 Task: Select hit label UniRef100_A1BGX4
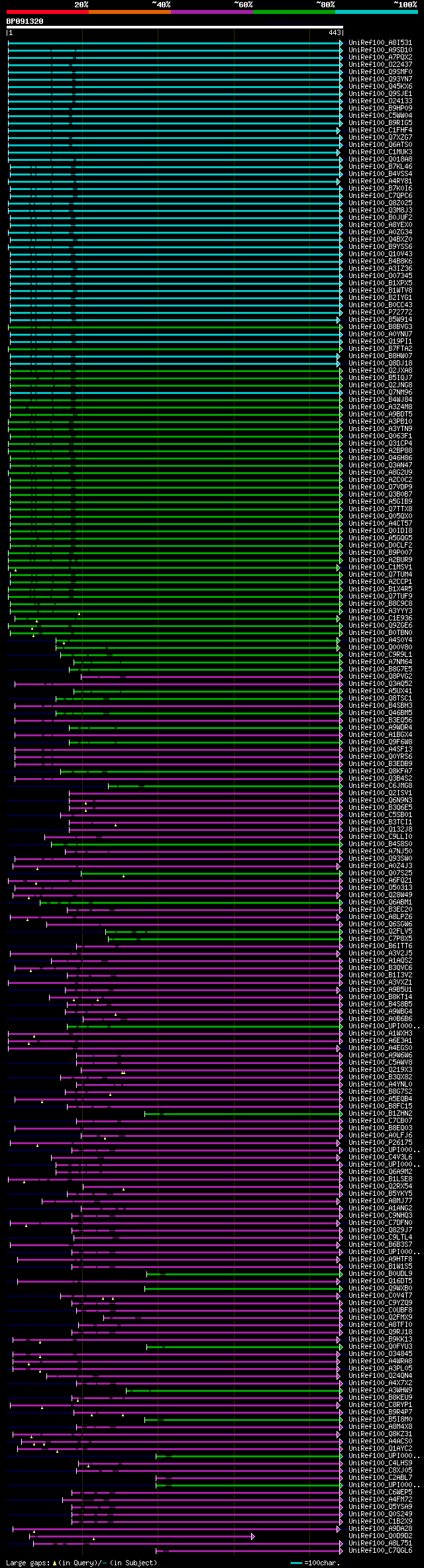point(380,735)
